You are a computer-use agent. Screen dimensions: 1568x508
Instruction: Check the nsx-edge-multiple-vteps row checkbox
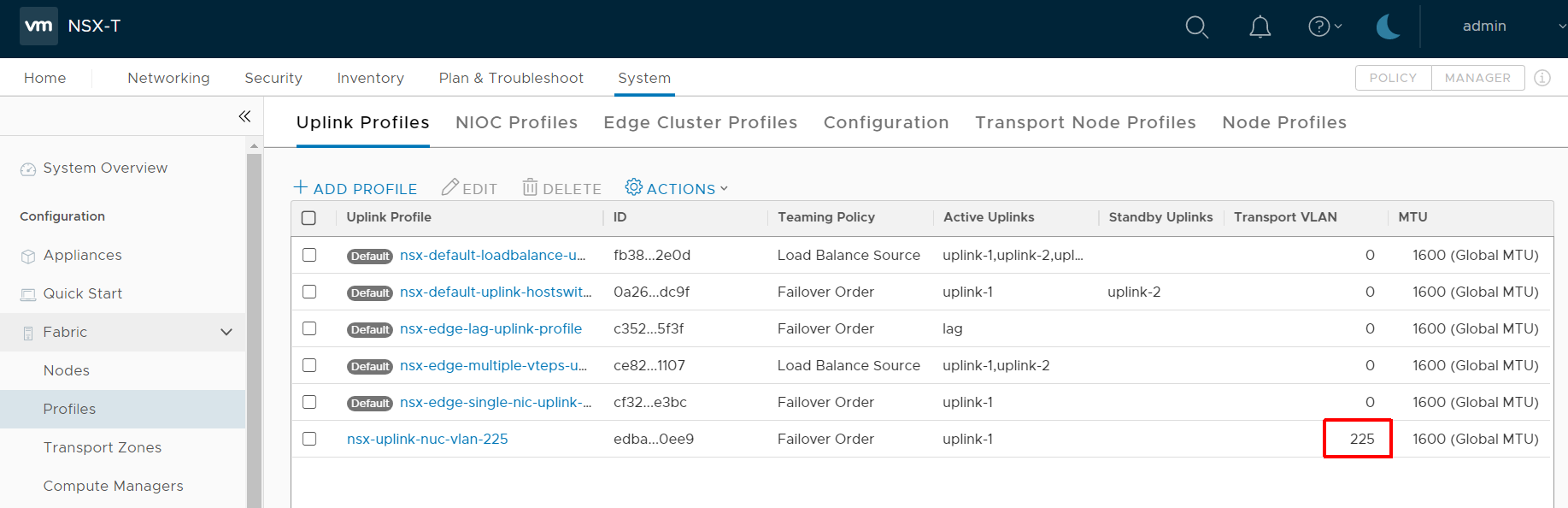pos(309,365)
